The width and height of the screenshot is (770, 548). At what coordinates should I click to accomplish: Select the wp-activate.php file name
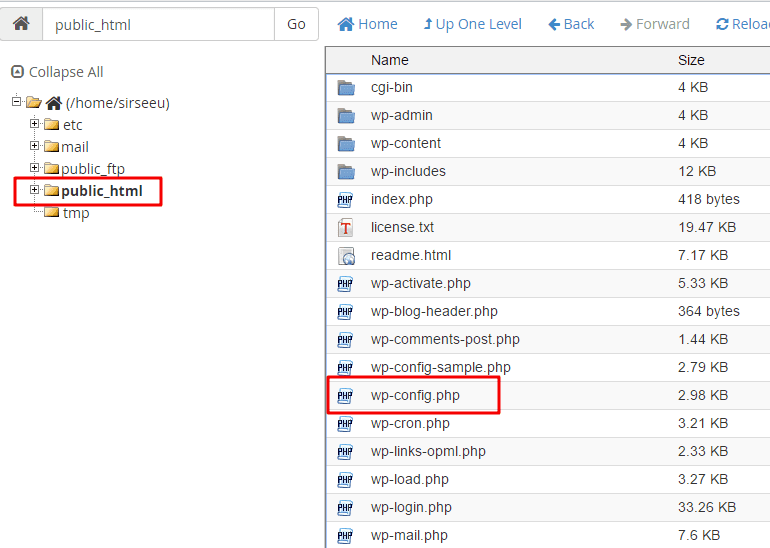pos(421,283)
